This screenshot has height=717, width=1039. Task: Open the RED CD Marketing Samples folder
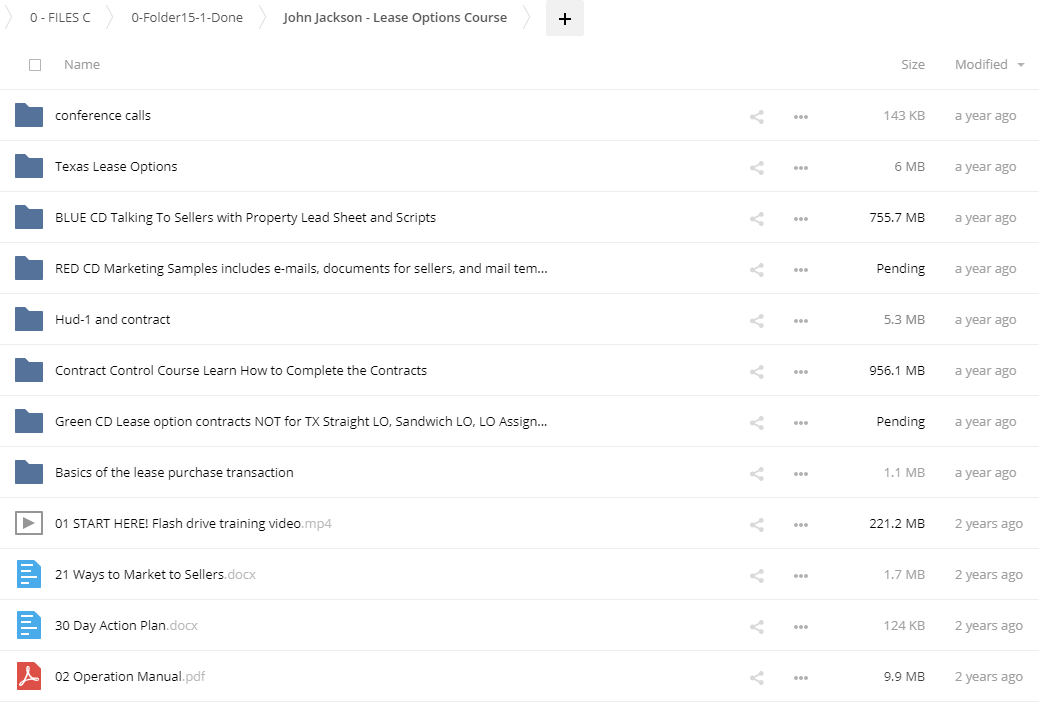(301, 269)
